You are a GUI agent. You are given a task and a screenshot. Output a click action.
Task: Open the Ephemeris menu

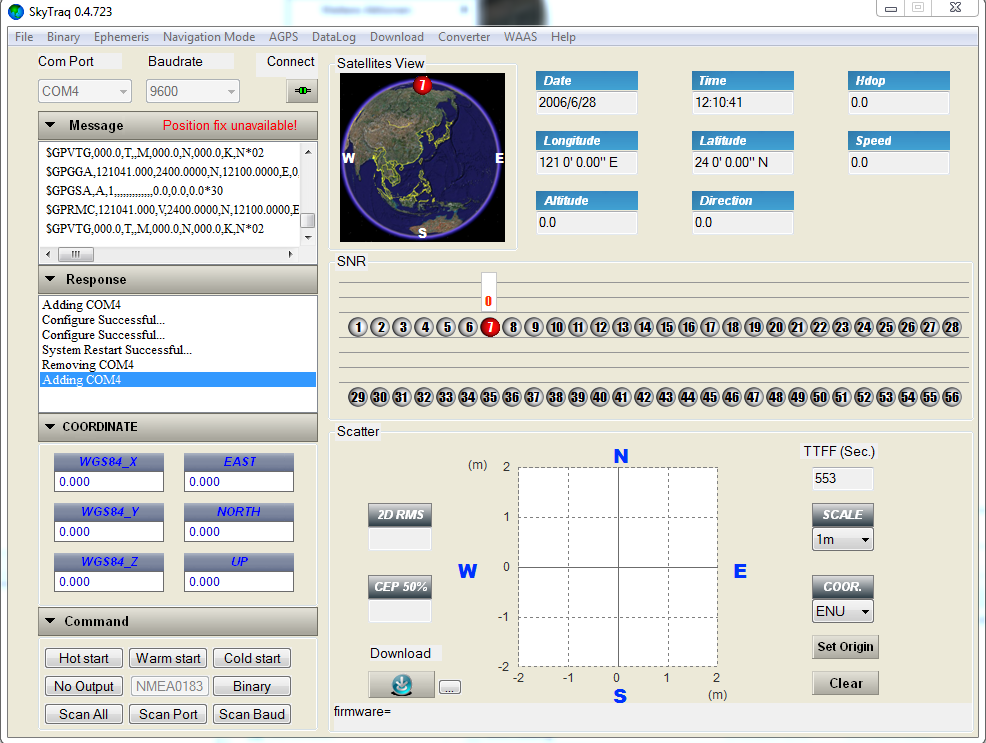coord(121,37)
